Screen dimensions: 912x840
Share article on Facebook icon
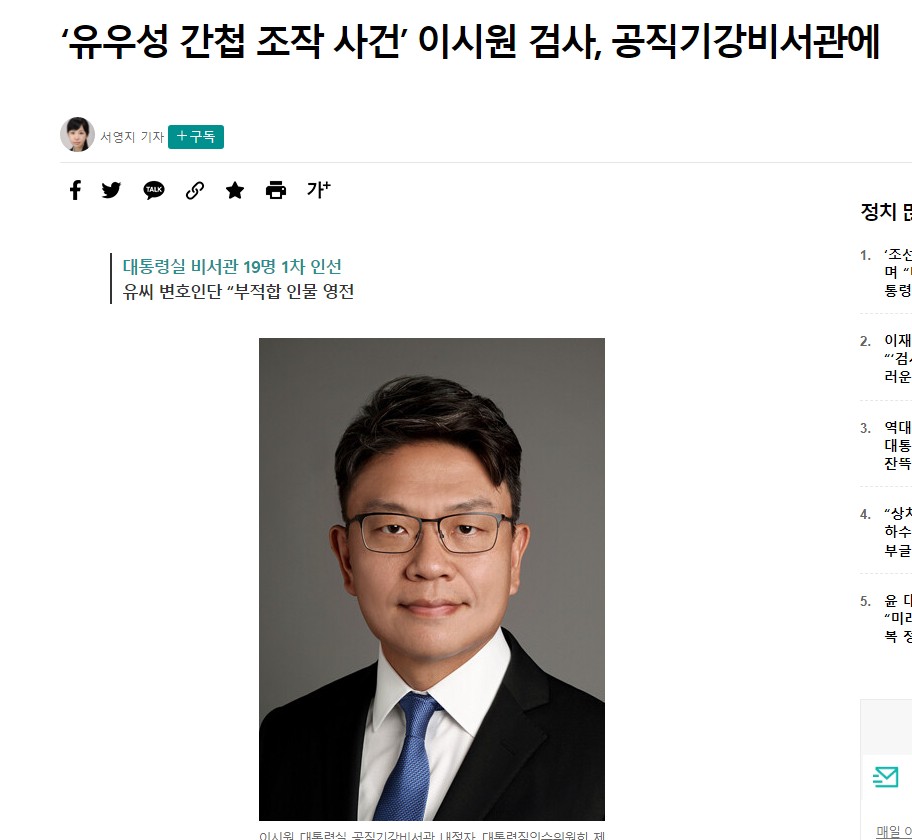point(75,190)
